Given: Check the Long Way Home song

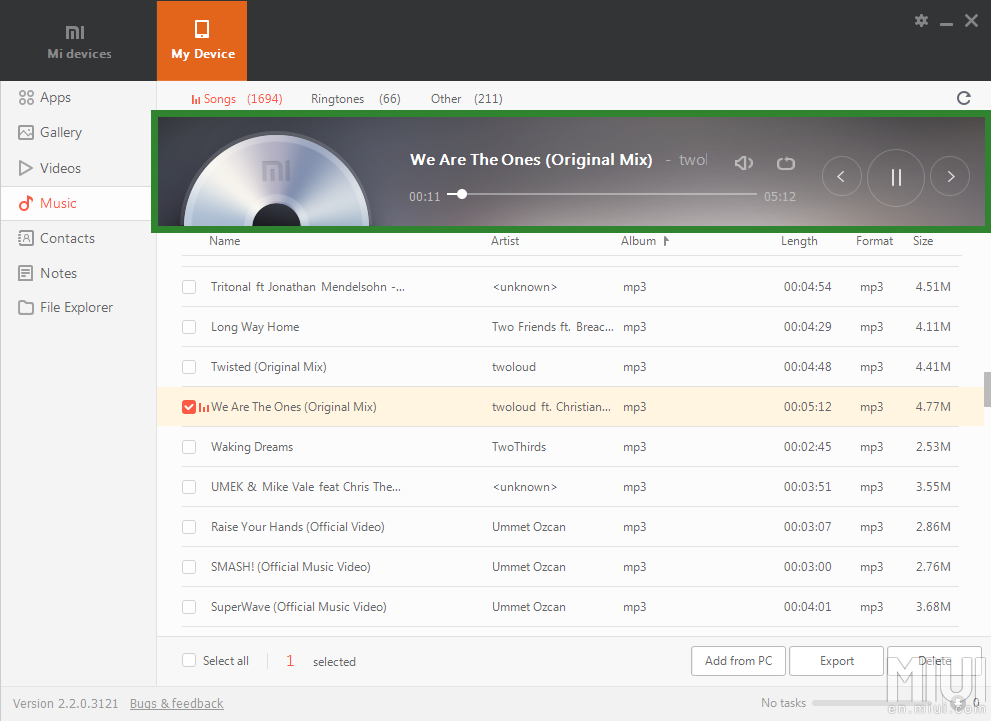Looking at the screenshot, I should [x=189, y=327].
